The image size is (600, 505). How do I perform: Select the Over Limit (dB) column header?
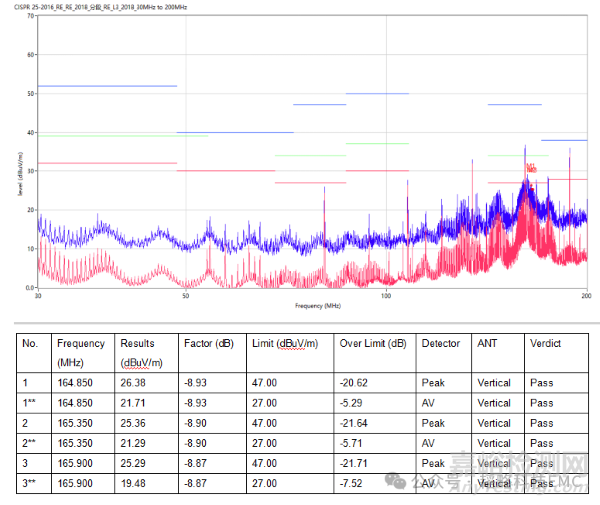click(x=372, y=344)
